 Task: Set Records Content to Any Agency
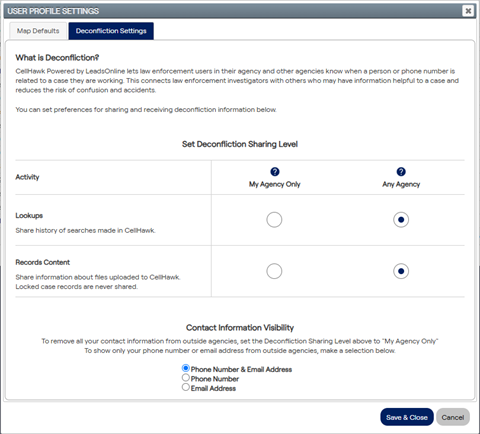click(401, 271)
